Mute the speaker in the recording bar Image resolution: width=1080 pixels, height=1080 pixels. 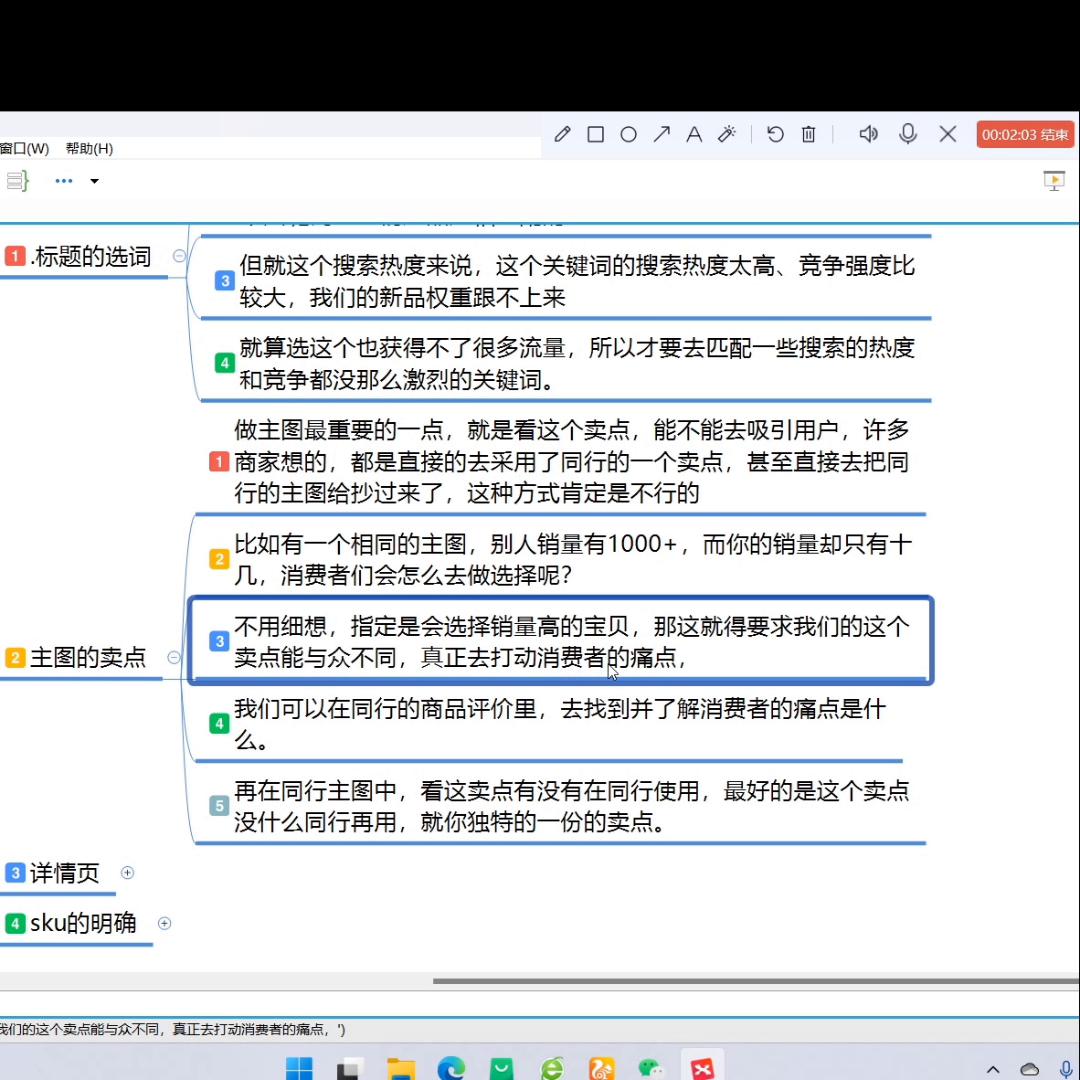click(868, 133)
